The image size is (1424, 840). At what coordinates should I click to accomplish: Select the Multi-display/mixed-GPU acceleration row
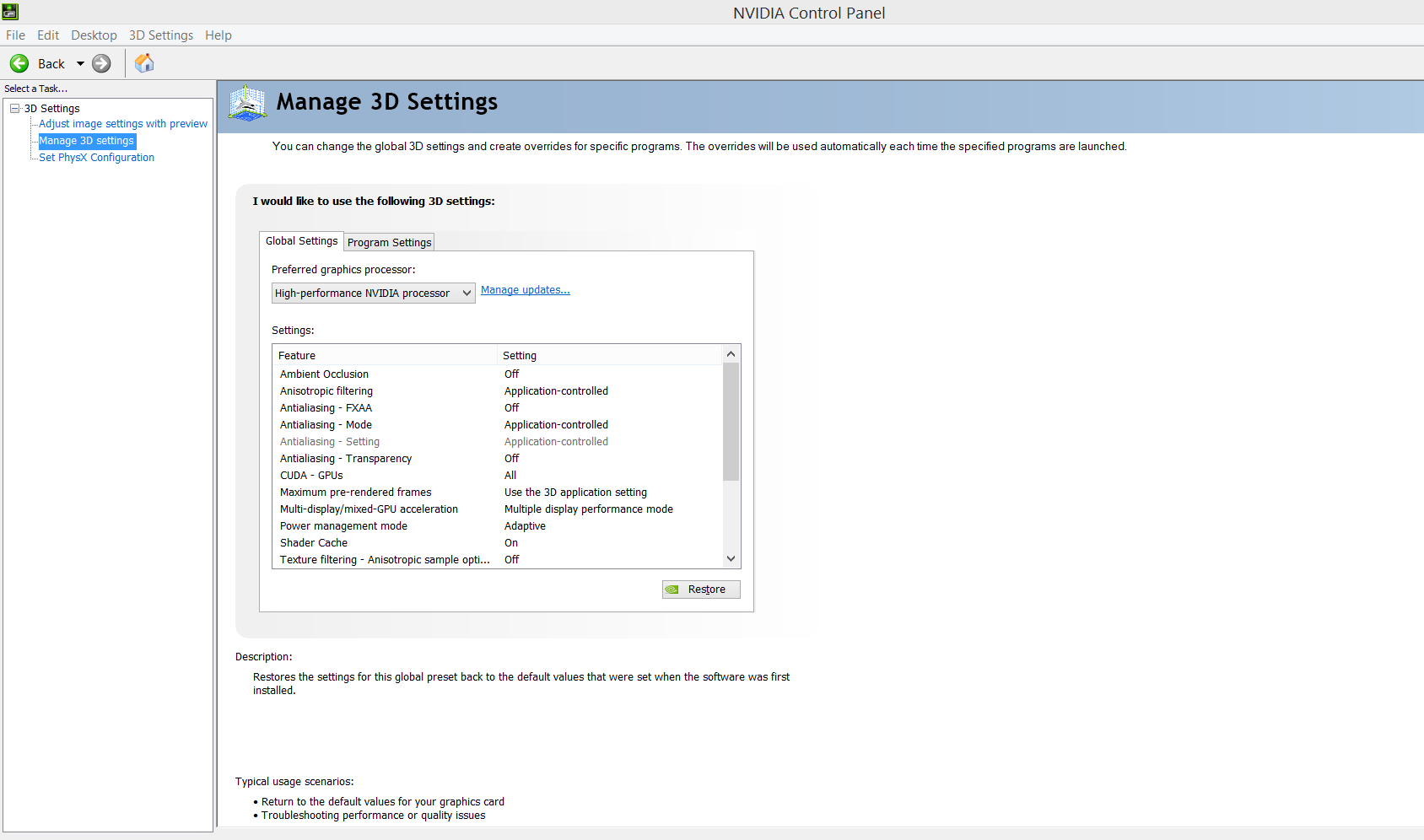[498, 509]
